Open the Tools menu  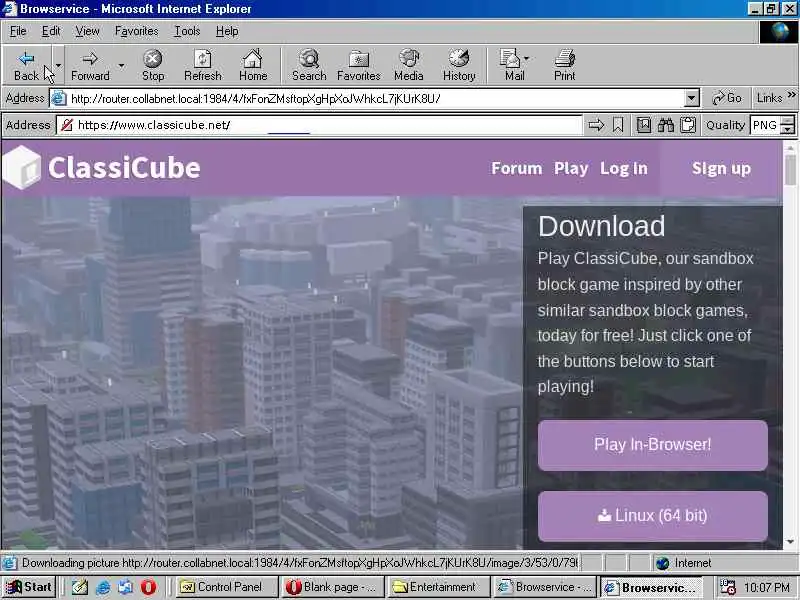point(187,31)
